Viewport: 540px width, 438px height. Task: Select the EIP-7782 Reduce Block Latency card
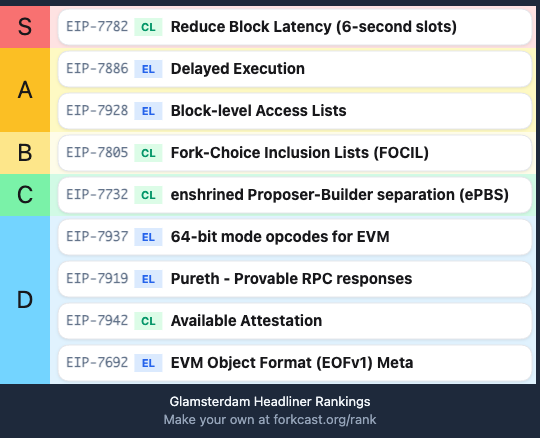pyautogui.click(x=295, y=27)
